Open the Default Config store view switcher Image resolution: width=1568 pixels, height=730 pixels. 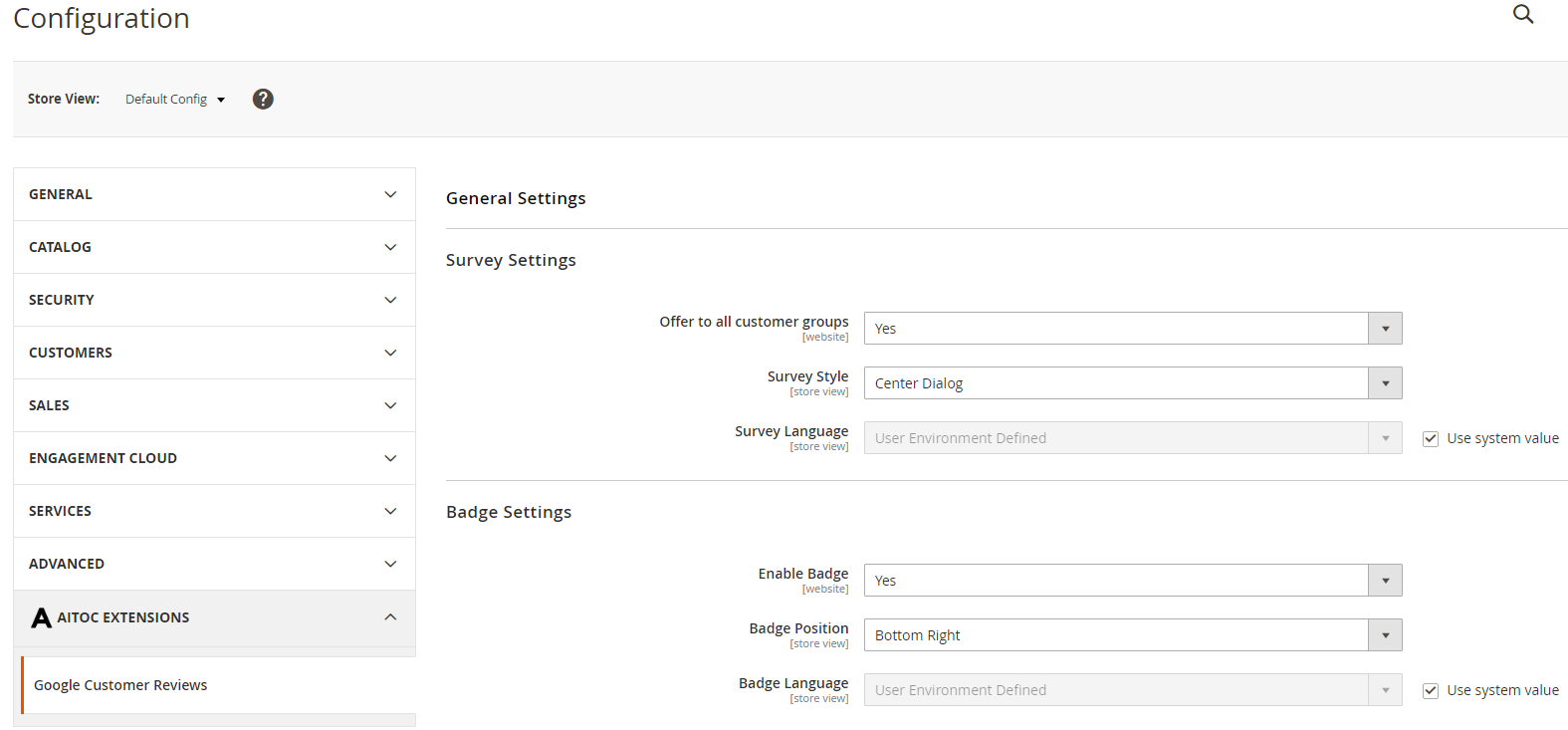[x=175, y=99]
